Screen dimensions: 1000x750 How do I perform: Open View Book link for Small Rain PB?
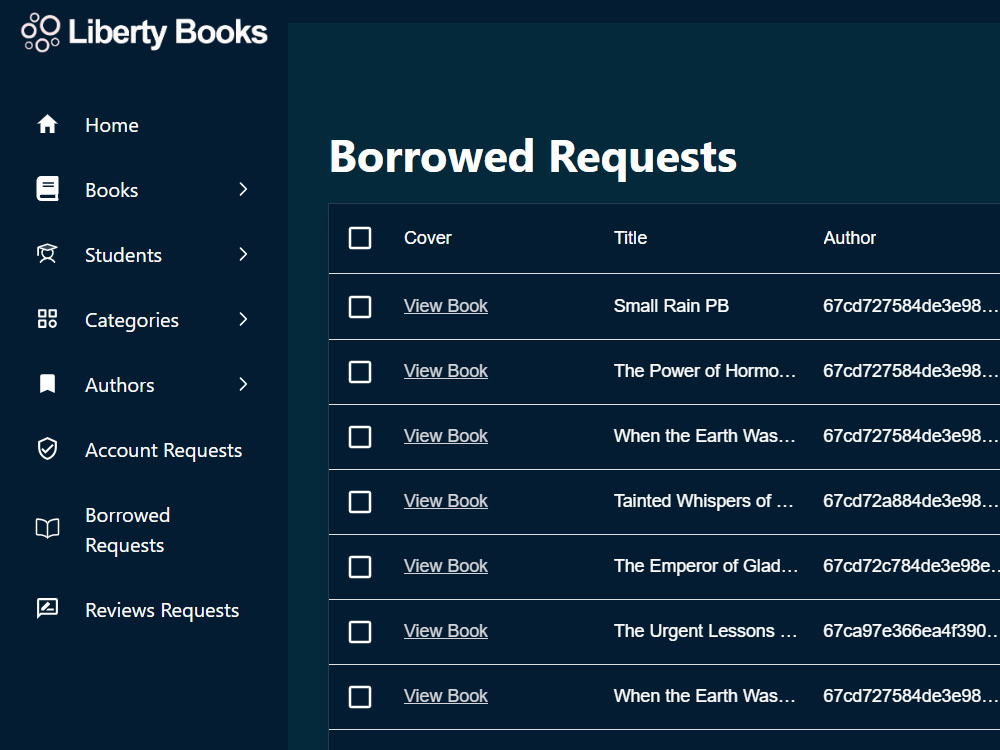coord(446,306)
